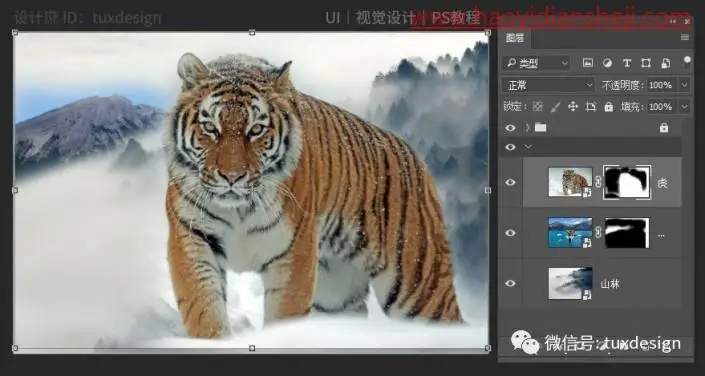Viewport: 705px width, 376px height.
Task: Lock all padlock icon in lock row
Action: pyautogui.click(x=609, y=107)
